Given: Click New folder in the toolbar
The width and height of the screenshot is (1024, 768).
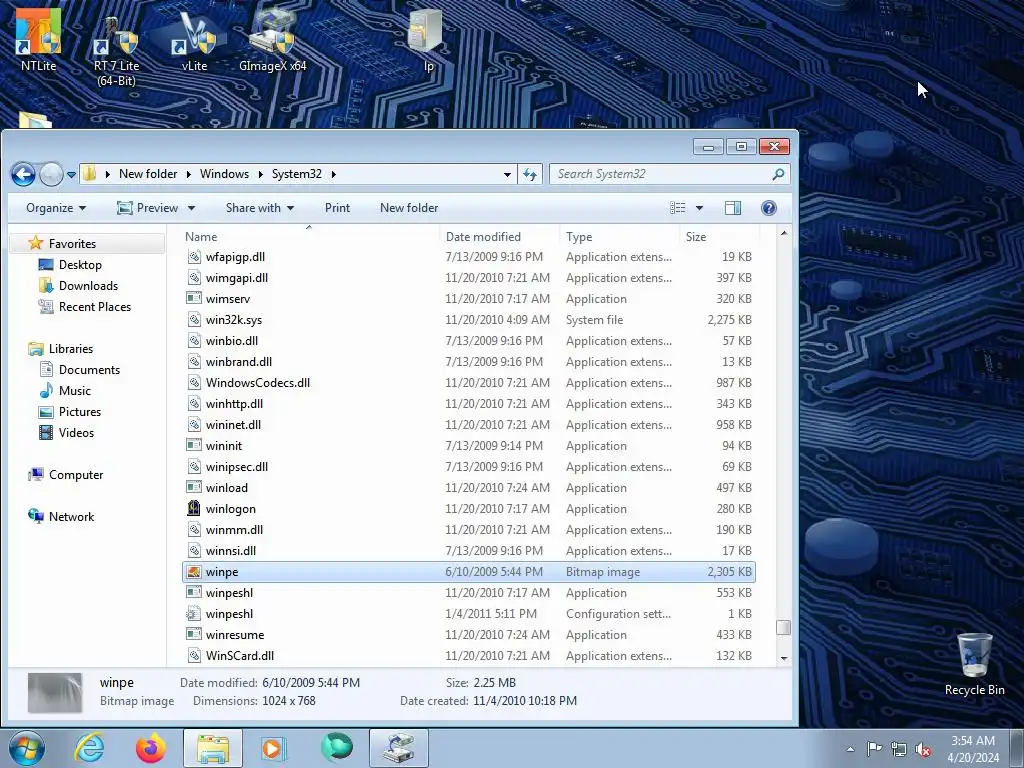Looking at the screenshot, I should (409, 208).
